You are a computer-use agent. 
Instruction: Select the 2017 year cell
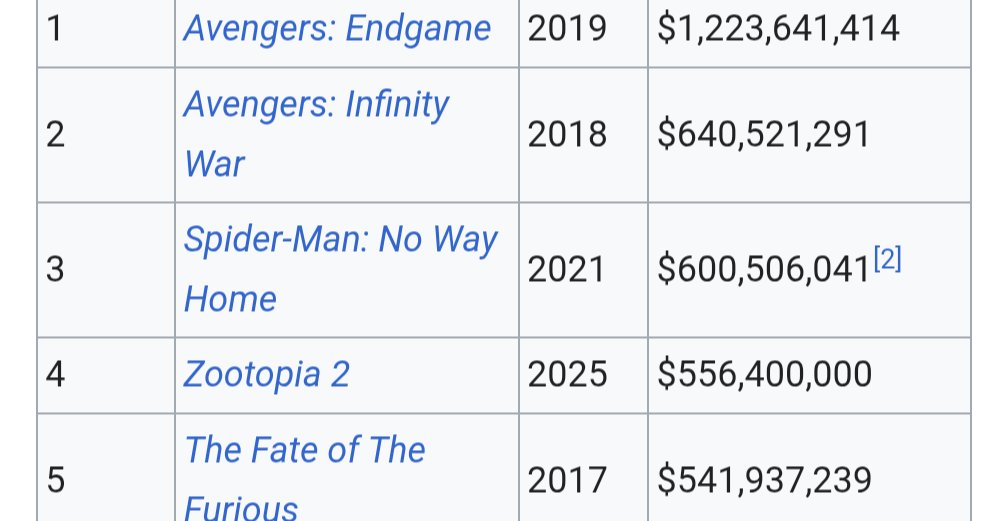[x=567, y=481]
